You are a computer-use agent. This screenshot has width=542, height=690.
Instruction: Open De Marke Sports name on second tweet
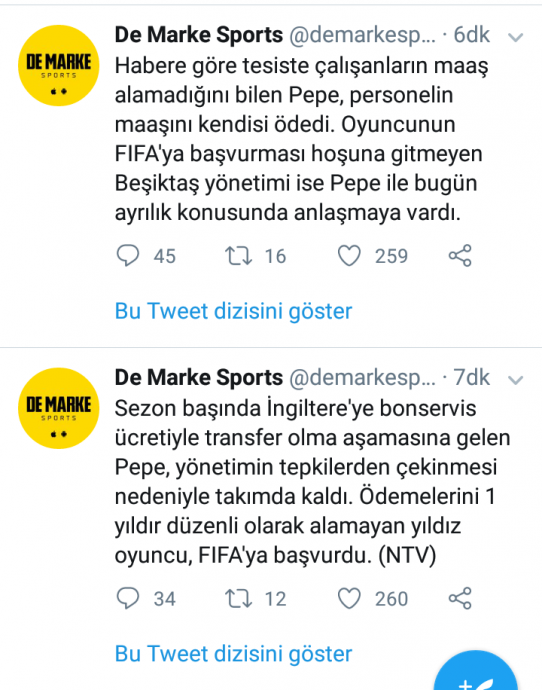(x=198, y=377)
